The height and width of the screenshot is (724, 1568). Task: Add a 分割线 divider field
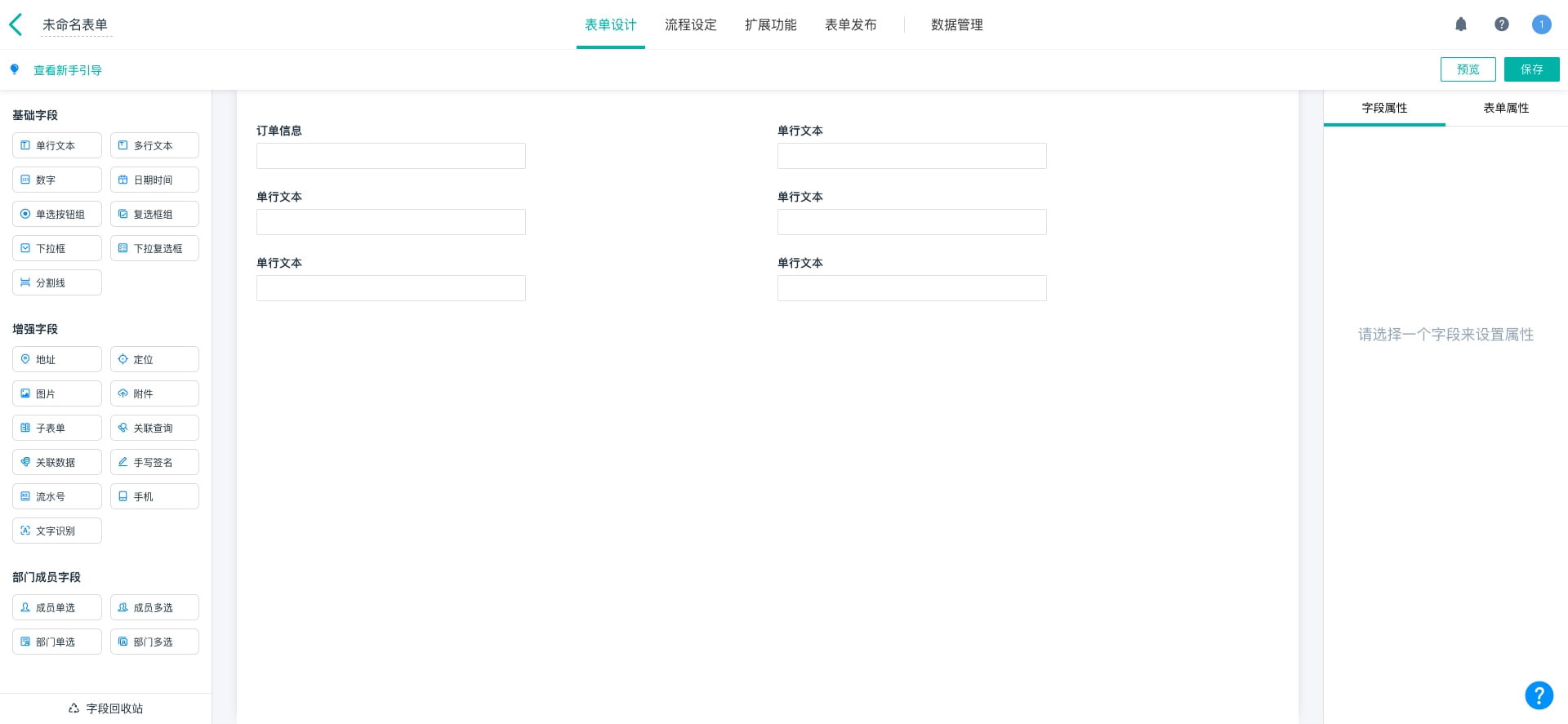(x=57, y=282)
